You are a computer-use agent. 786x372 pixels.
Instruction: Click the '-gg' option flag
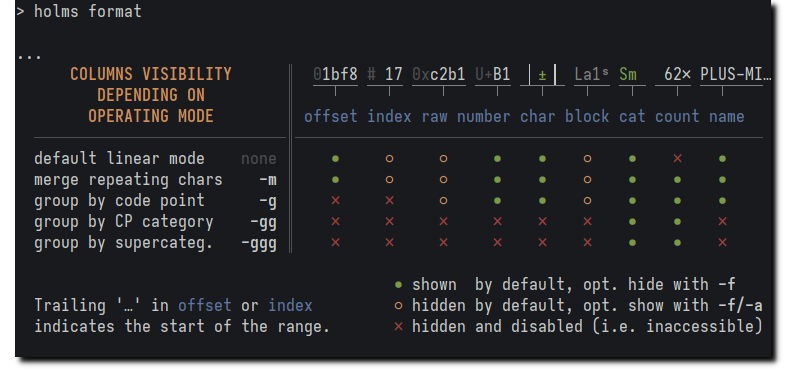click(263, 222)
